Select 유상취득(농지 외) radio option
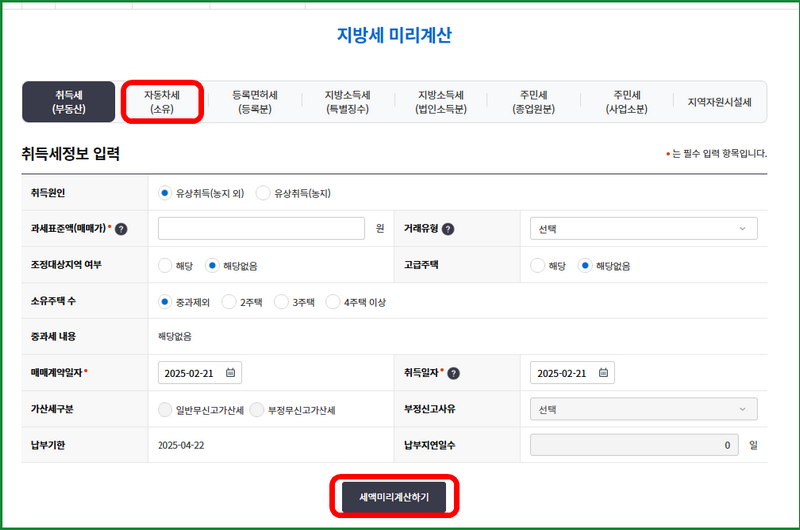The height and width of the screenshot is (530, 800). point(164,193)
